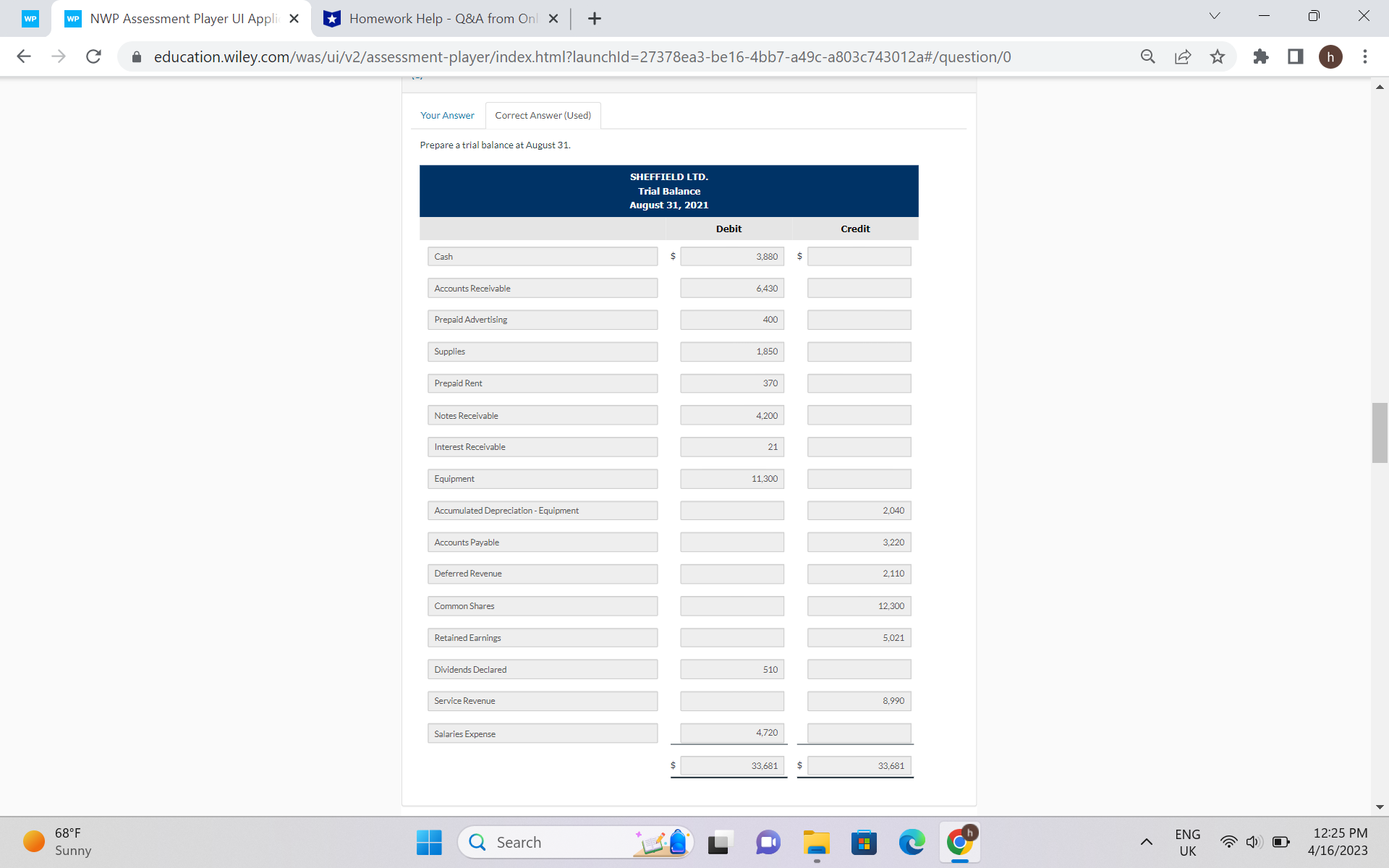The width and height of the screenshot is (1389, 868).
Task: Toggle the browser side panel icon
Action: (x=1296, y=56)
